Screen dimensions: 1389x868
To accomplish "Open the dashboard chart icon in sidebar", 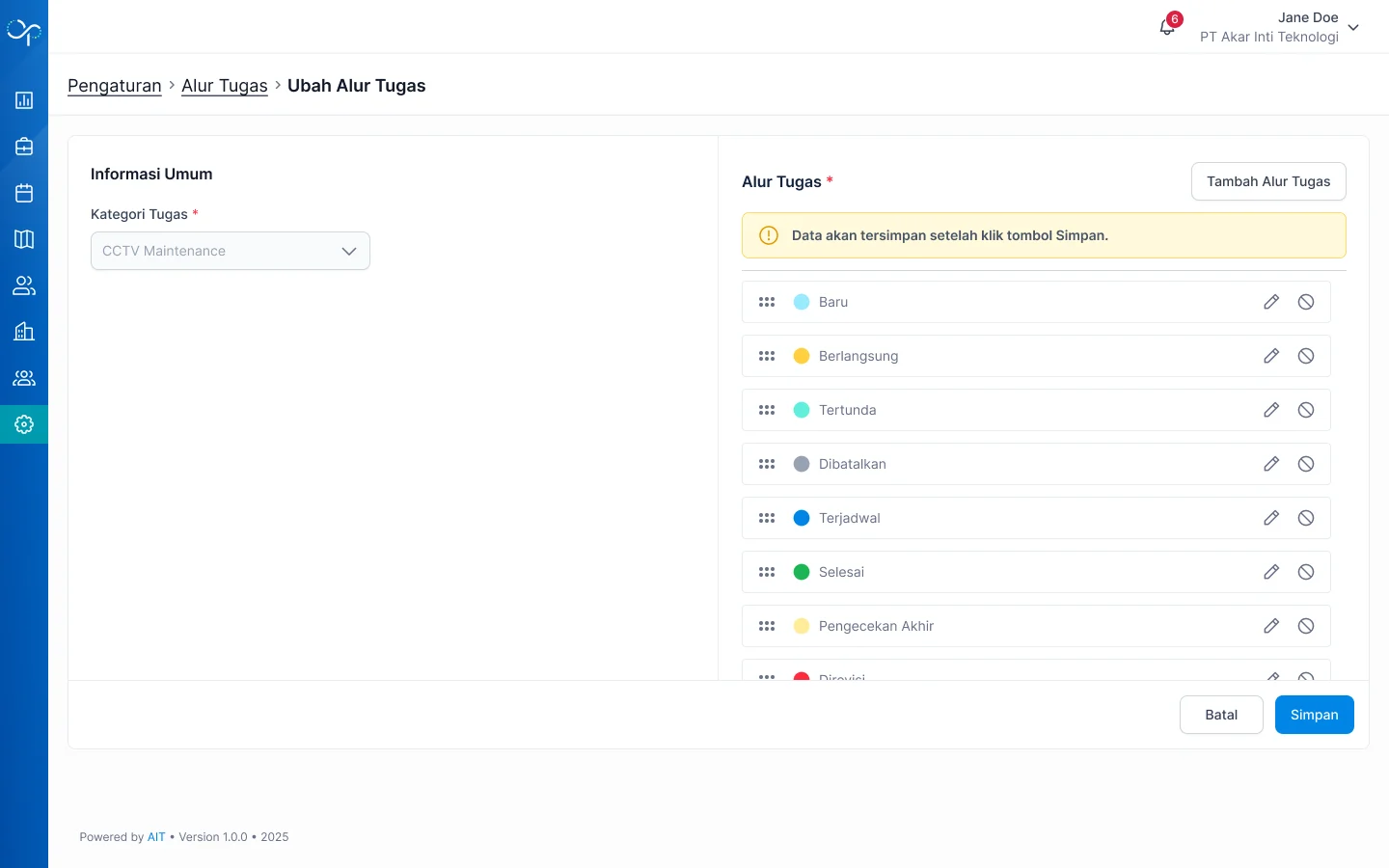I will pos(24,100).
